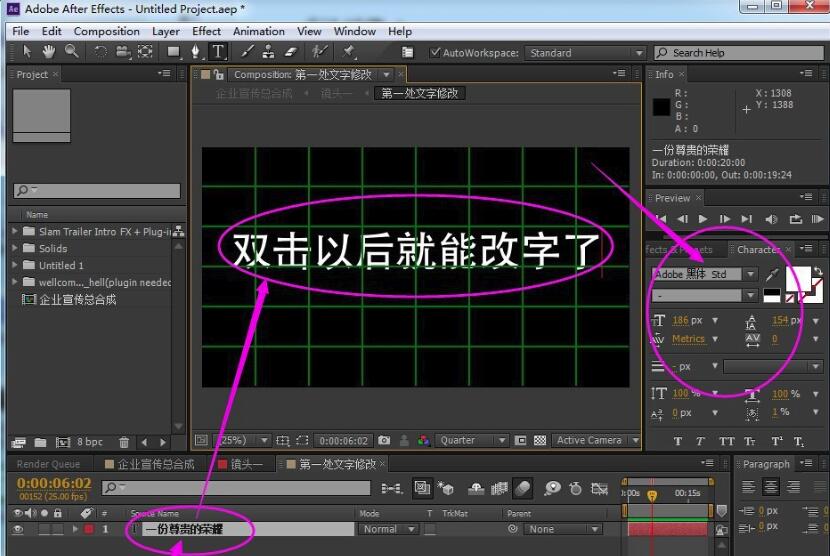The height and width of the screenshot is (556, 830).
Task: Expand layer 1 properties triangle
Action: tap(75, 529)
